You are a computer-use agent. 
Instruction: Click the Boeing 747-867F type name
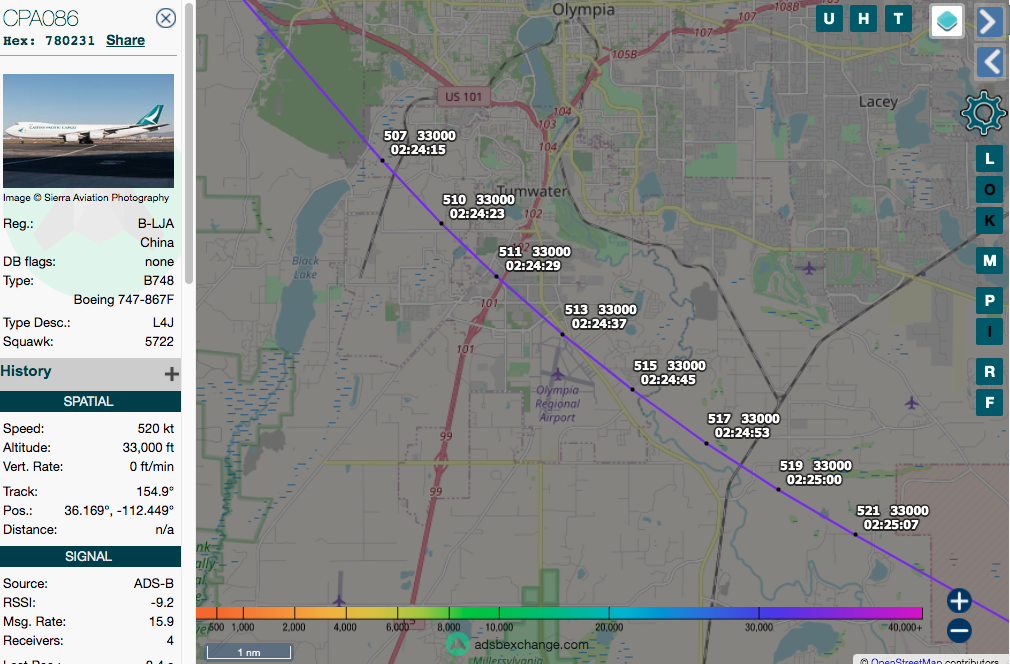pyautogui.click(x=124, y=299)
